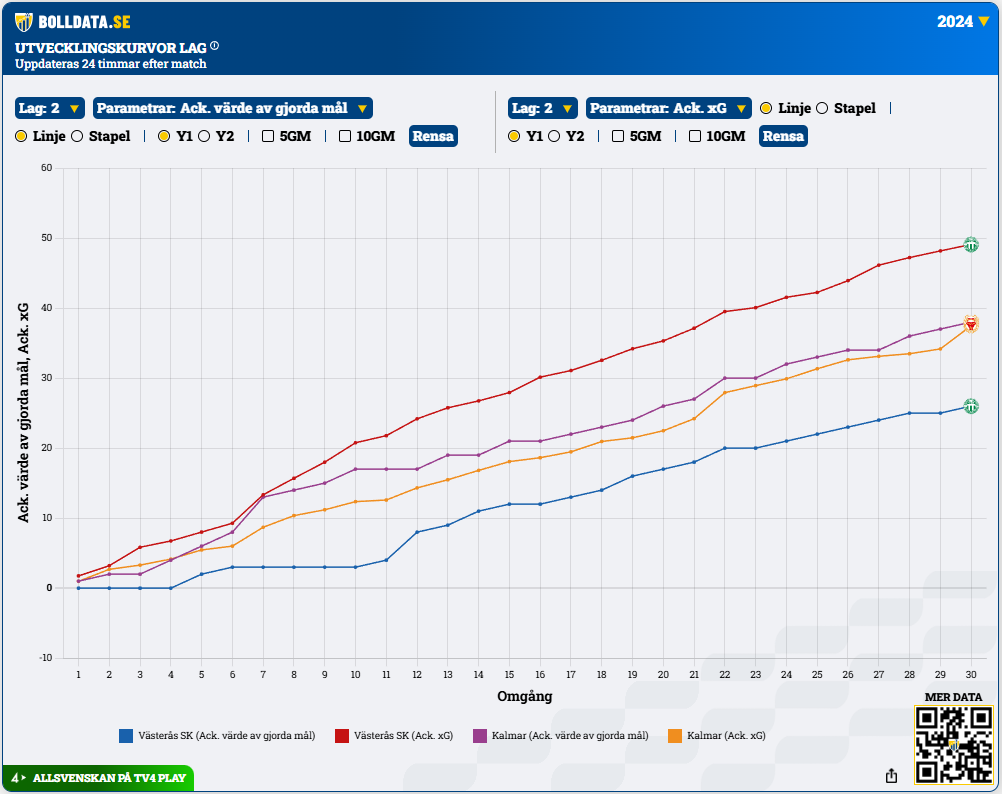Select Stapel chart type in left panel
The width and height of the screenshot is (1002, 794).
tap(77, 136)
